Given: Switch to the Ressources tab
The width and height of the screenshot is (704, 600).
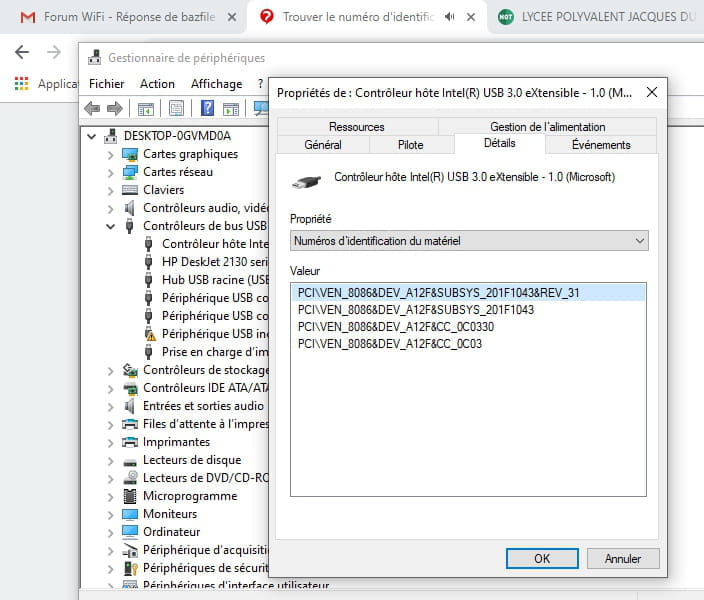Looking at the screenshot, I should click(x=357, y=127).
